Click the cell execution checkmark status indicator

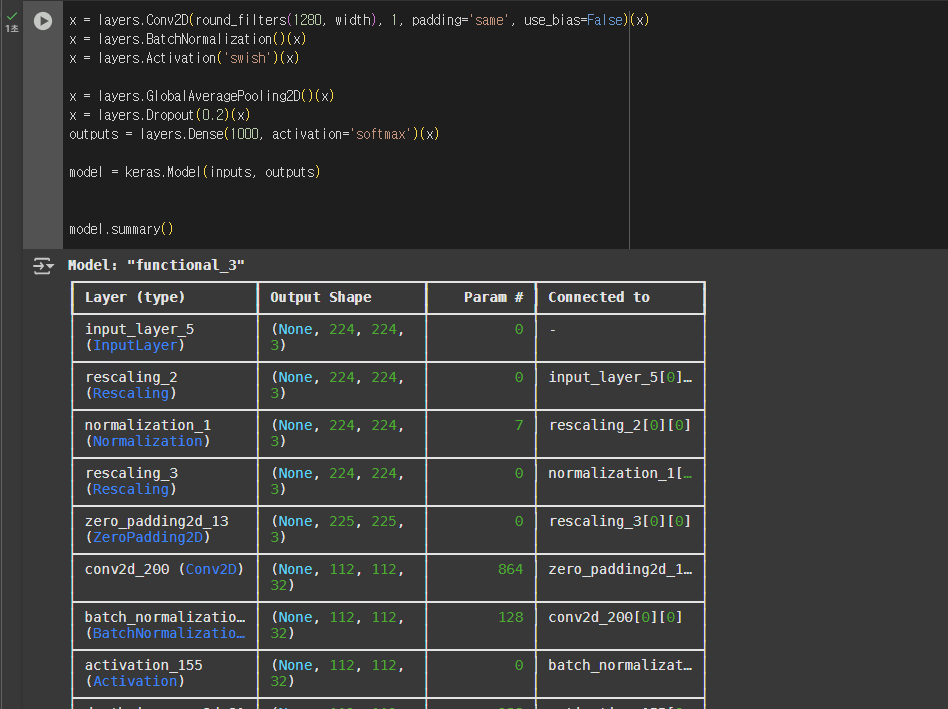(12, 16)
